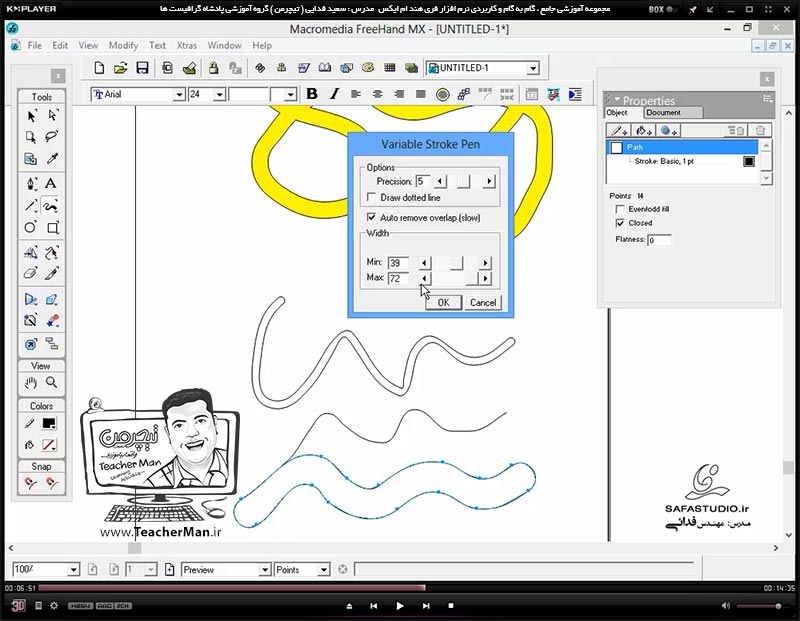
Task: Select the Pointer tool in Tools panel
Action: coord(31,116)
